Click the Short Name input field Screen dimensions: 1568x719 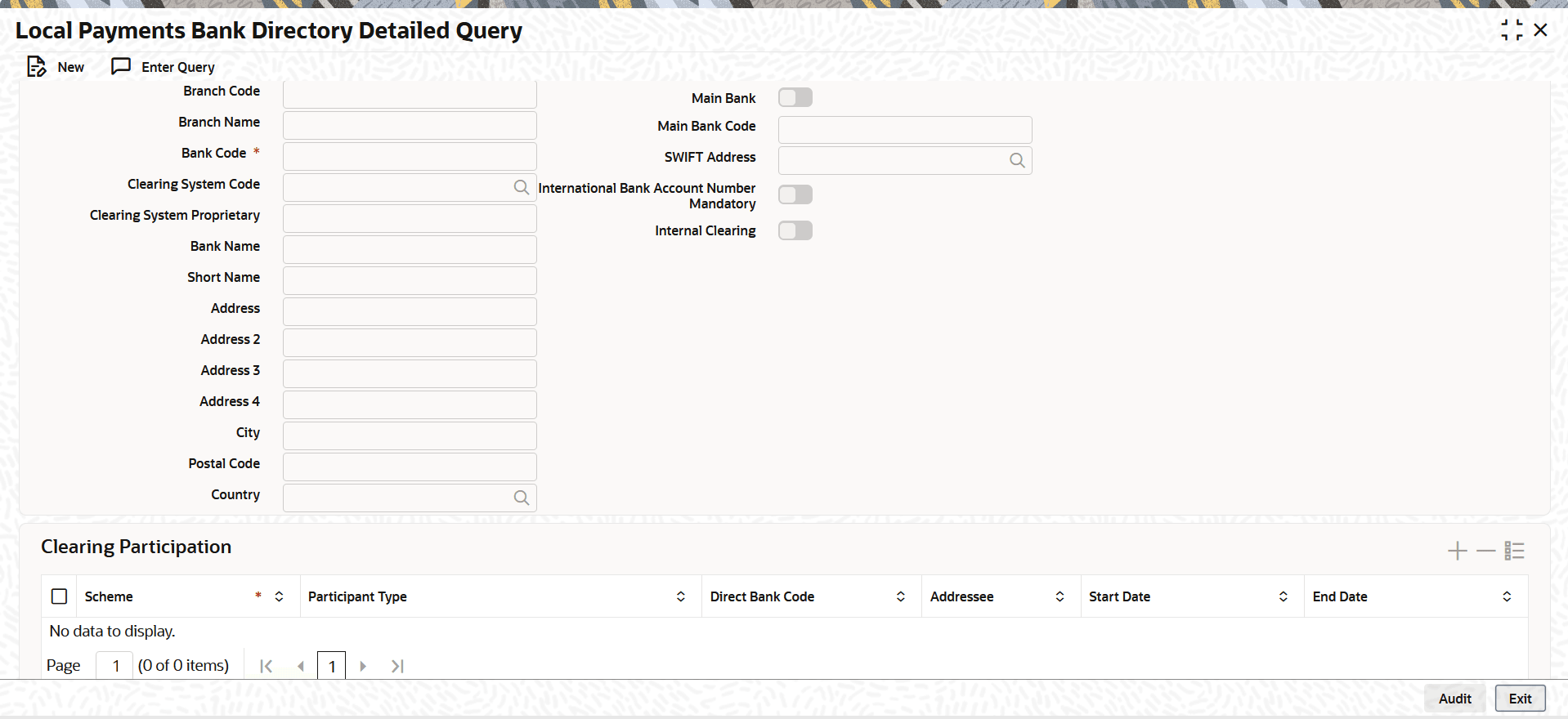410,280
